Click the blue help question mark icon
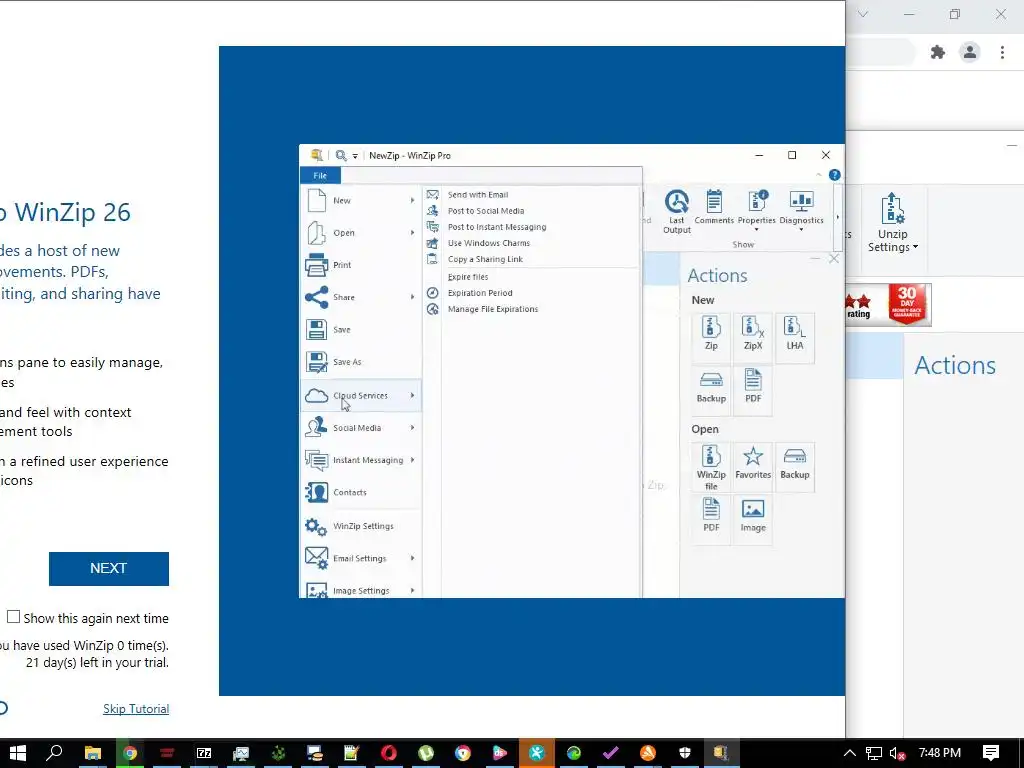1024x768 pixels. click(x=834, y=175)
